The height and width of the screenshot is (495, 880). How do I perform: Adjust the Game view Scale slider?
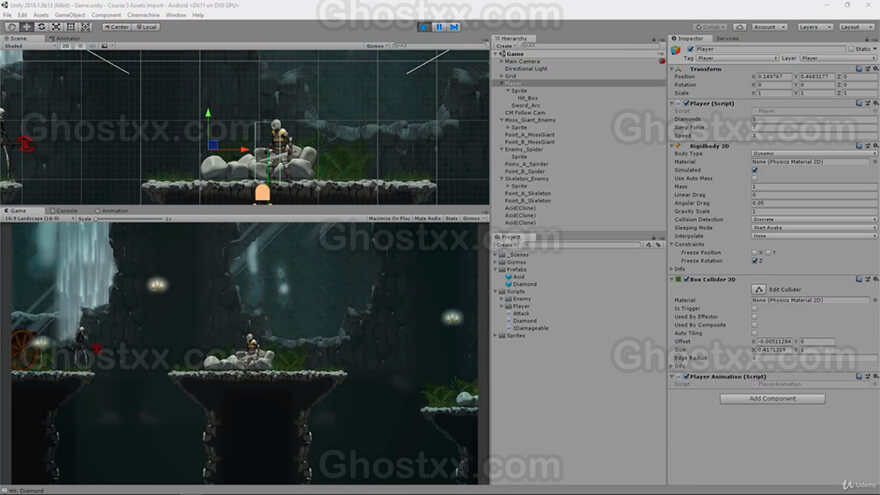(129, 218)
